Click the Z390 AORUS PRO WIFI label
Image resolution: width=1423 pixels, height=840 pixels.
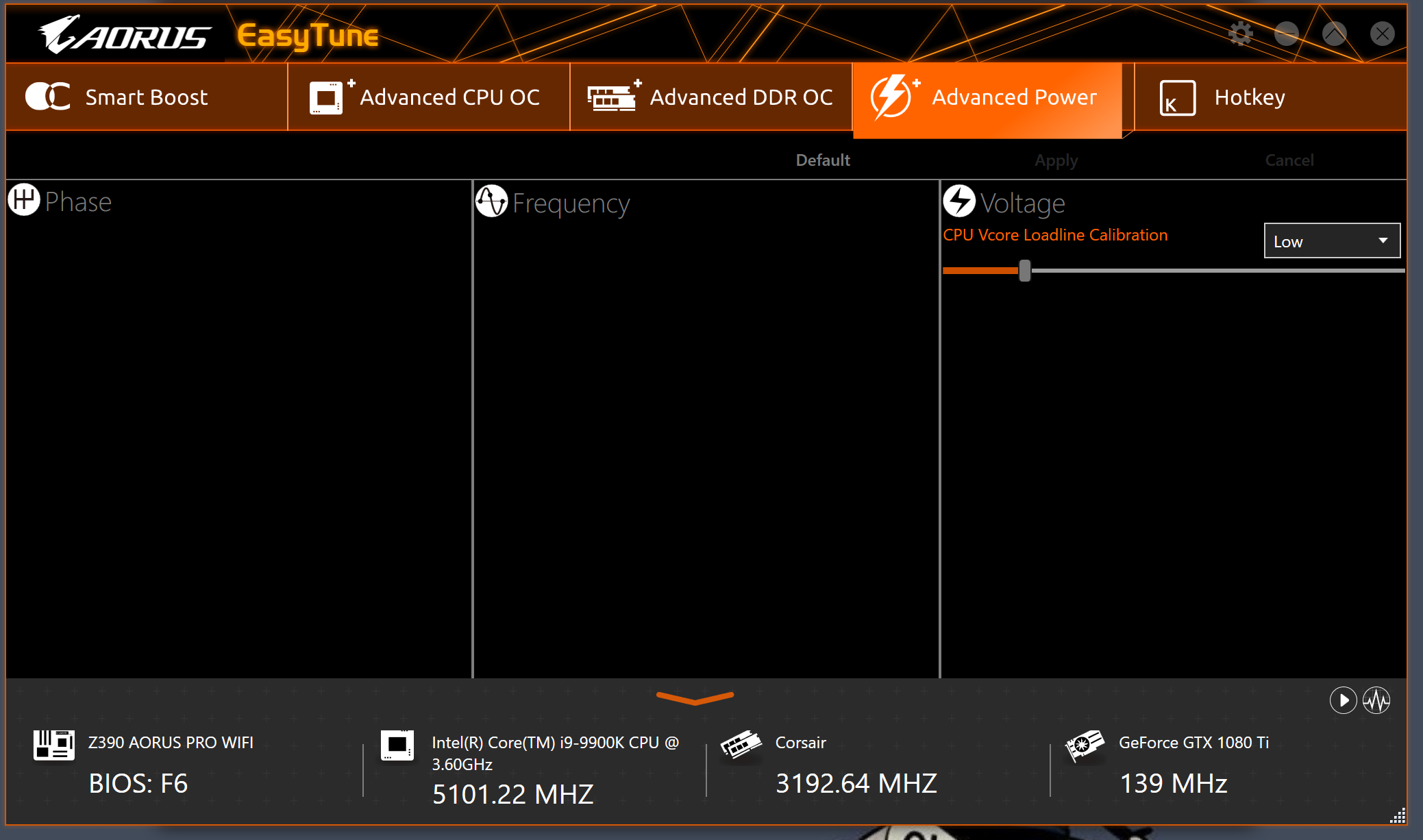(171, 743)
